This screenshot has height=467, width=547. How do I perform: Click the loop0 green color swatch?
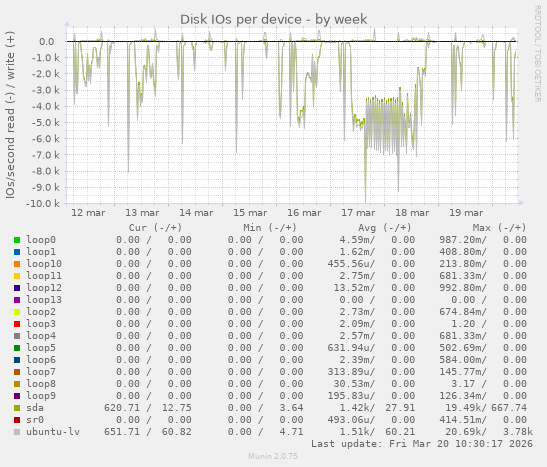(17, 240)
